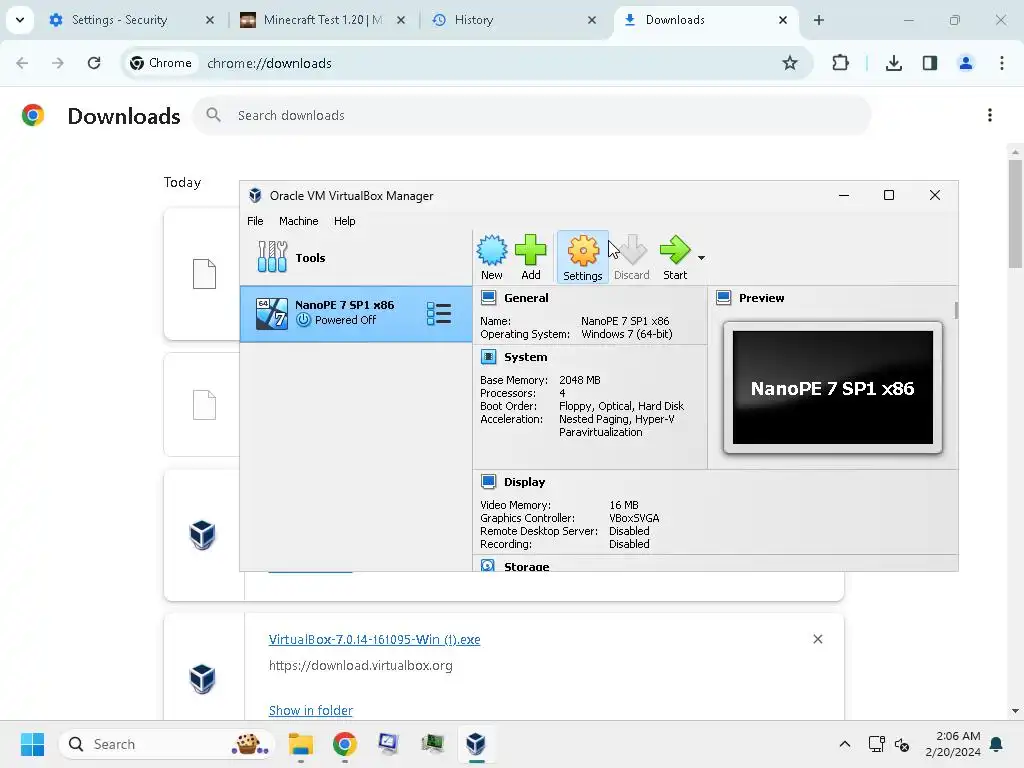Open Downloads page more actions menu
1024x768 pixels.
click(990, 116)
